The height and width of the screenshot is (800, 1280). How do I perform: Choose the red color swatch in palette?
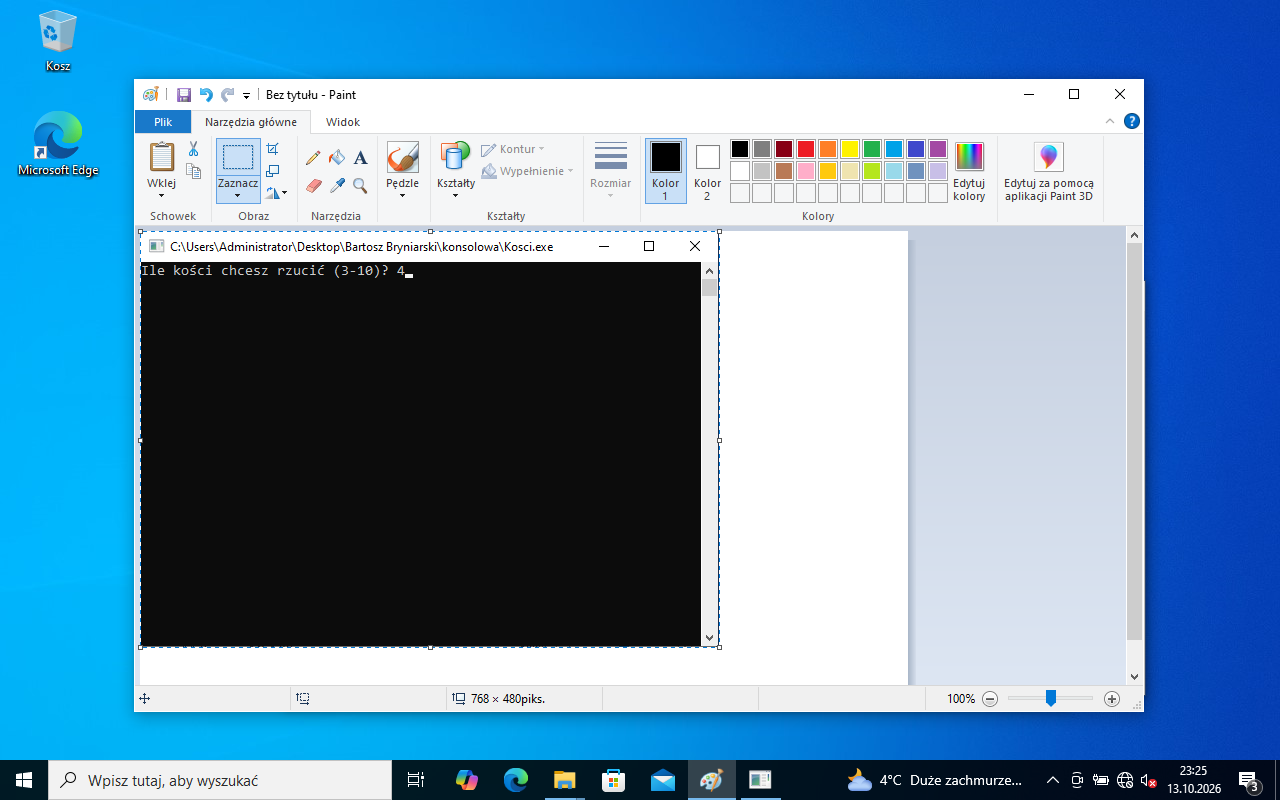pos(805,149)
